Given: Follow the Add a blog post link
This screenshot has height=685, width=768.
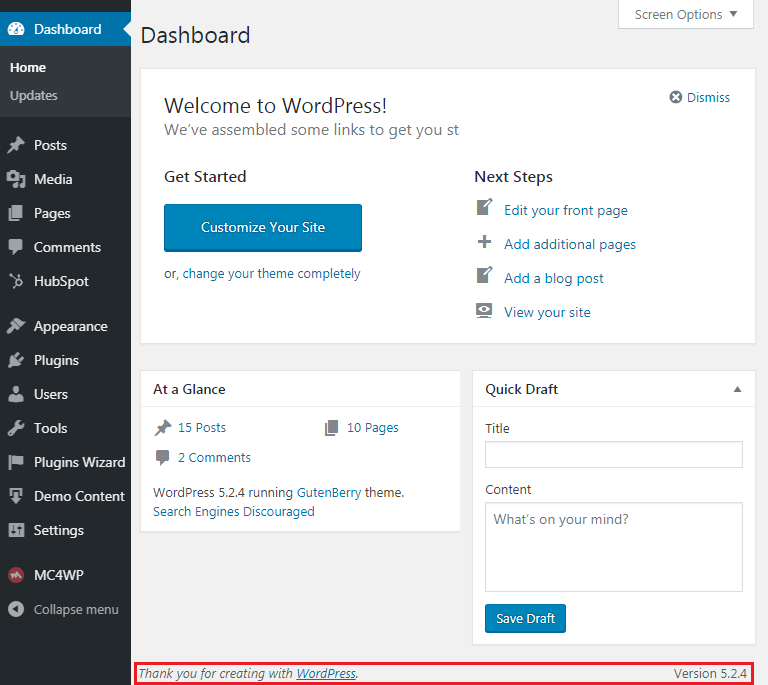Looking at the screenshot, I should point(554,278).
